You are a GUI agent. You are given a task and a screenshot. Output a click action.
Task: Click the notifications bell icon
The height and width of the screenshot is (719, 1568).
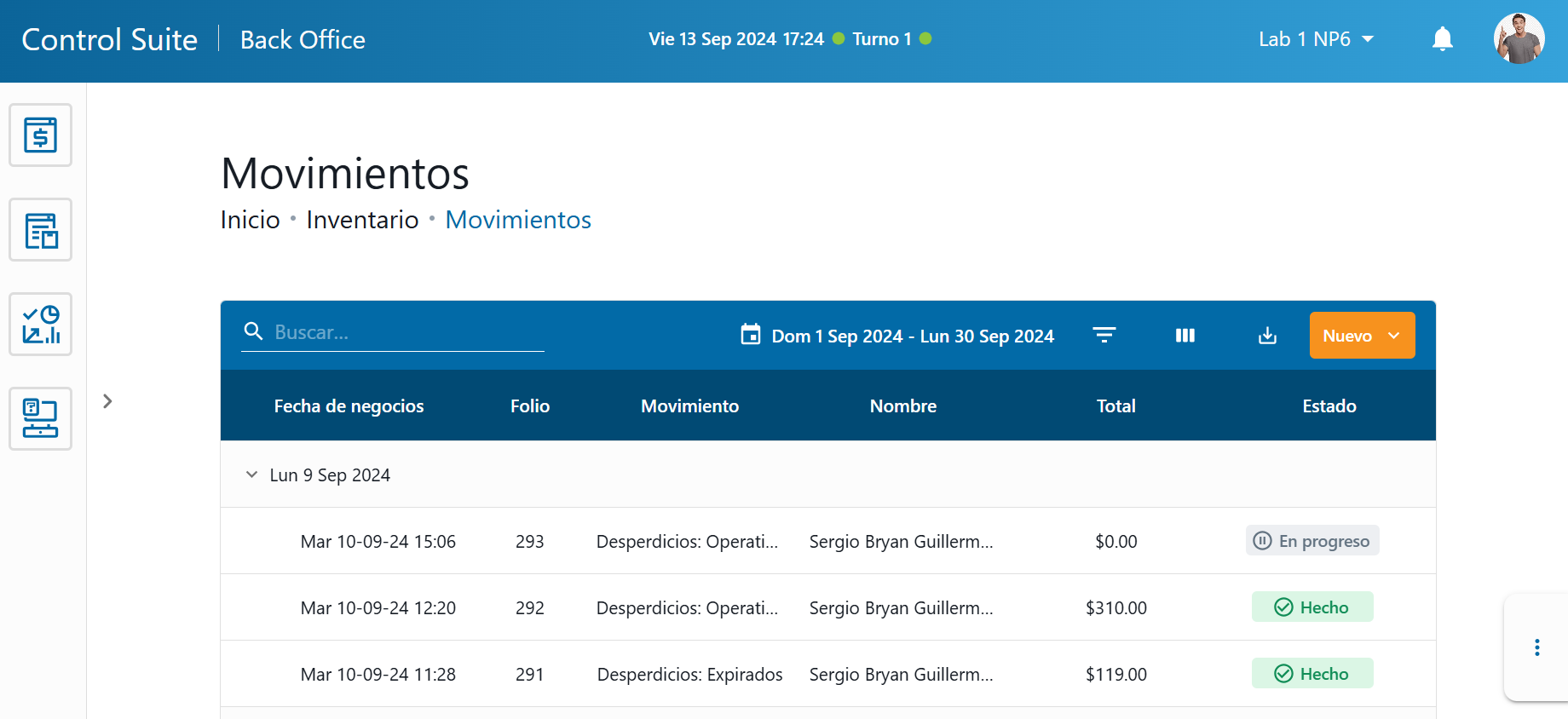(1442, 39)
